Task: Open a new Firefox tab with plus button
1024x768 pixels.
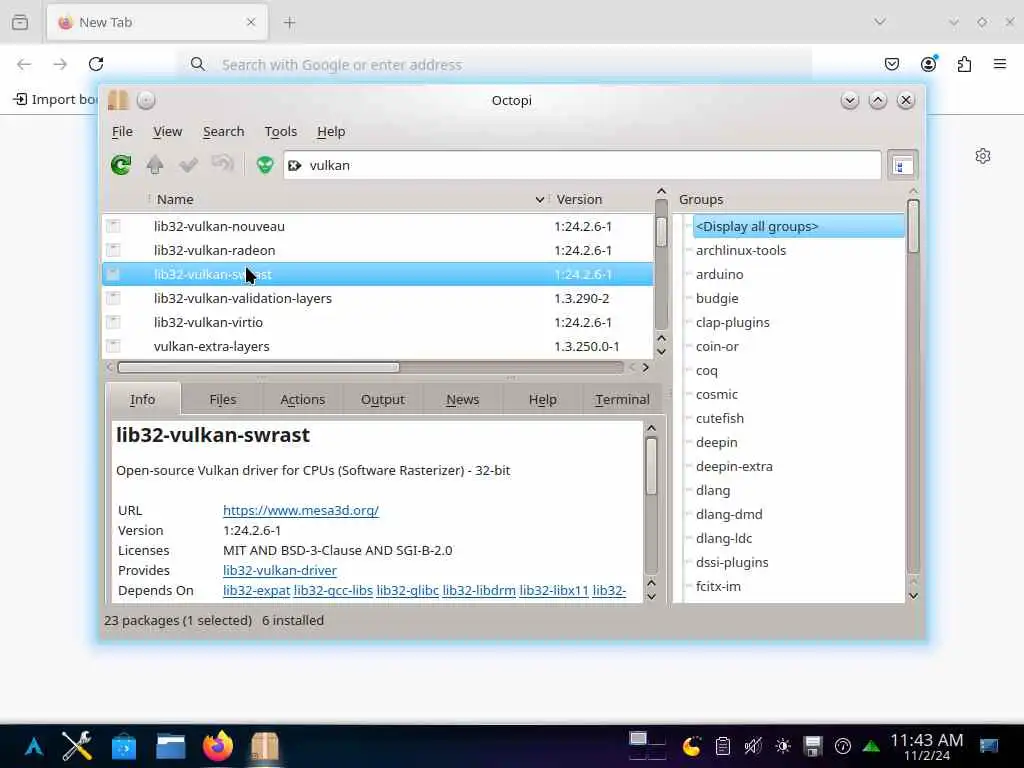Action: coord(289,23)
